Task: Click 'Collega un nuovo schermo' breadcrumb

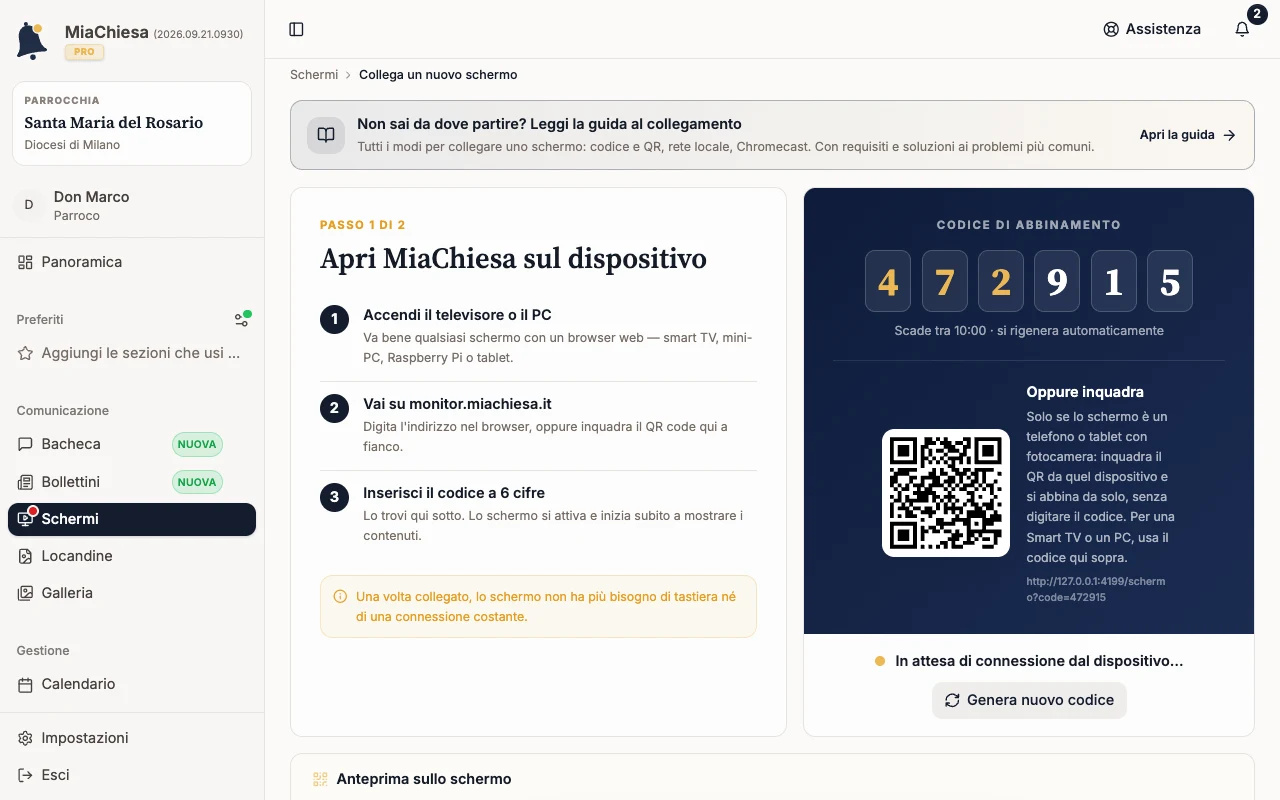Action: [x=438, y=75]
